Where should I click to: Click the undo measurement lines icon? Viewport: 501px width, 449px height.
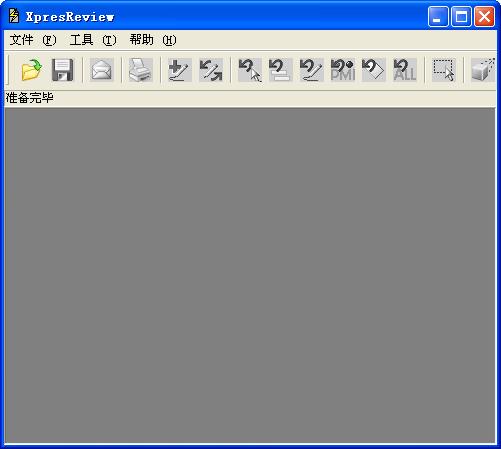(281, 70)
